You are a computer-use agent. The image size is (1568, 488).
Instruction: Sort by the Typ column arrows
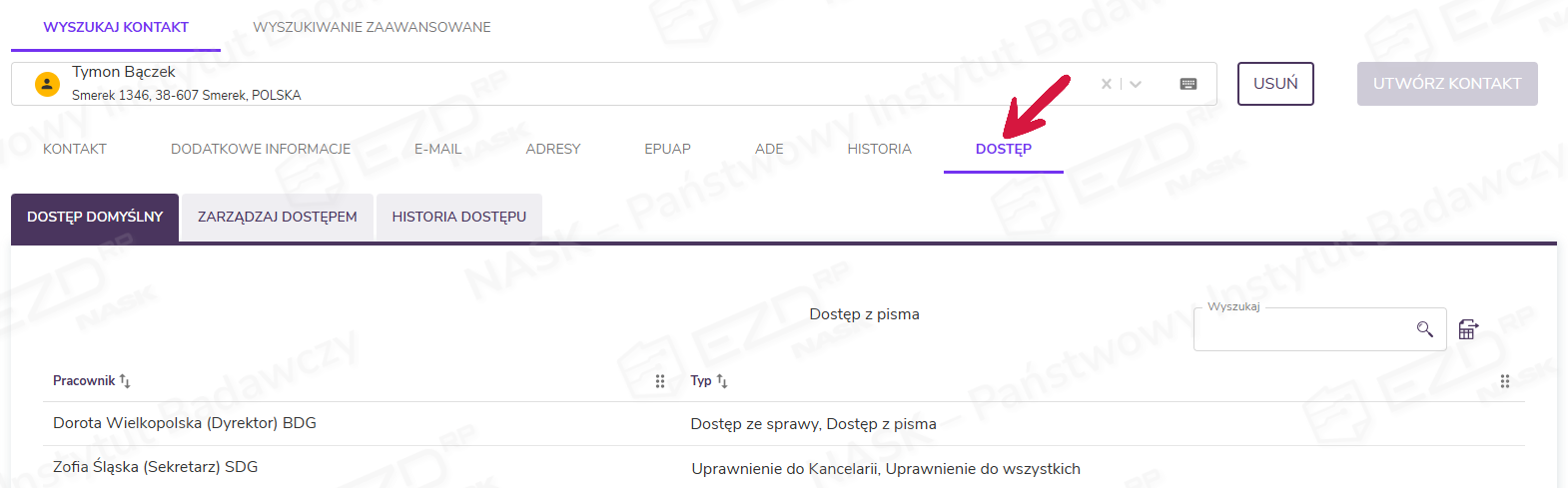pos(722,381)
